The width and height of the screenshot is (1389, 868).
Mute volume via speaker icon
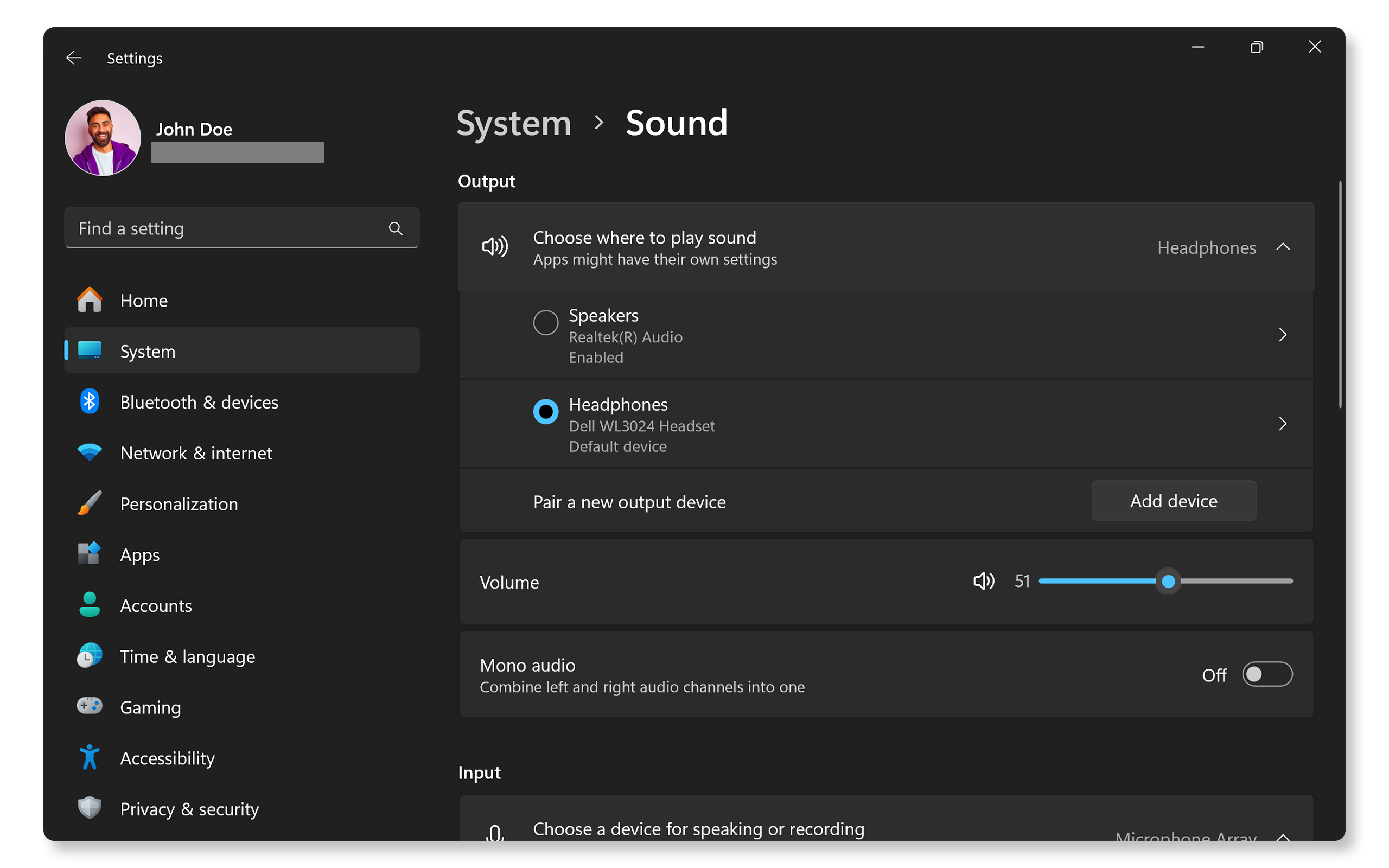click(x=983, y=582)
